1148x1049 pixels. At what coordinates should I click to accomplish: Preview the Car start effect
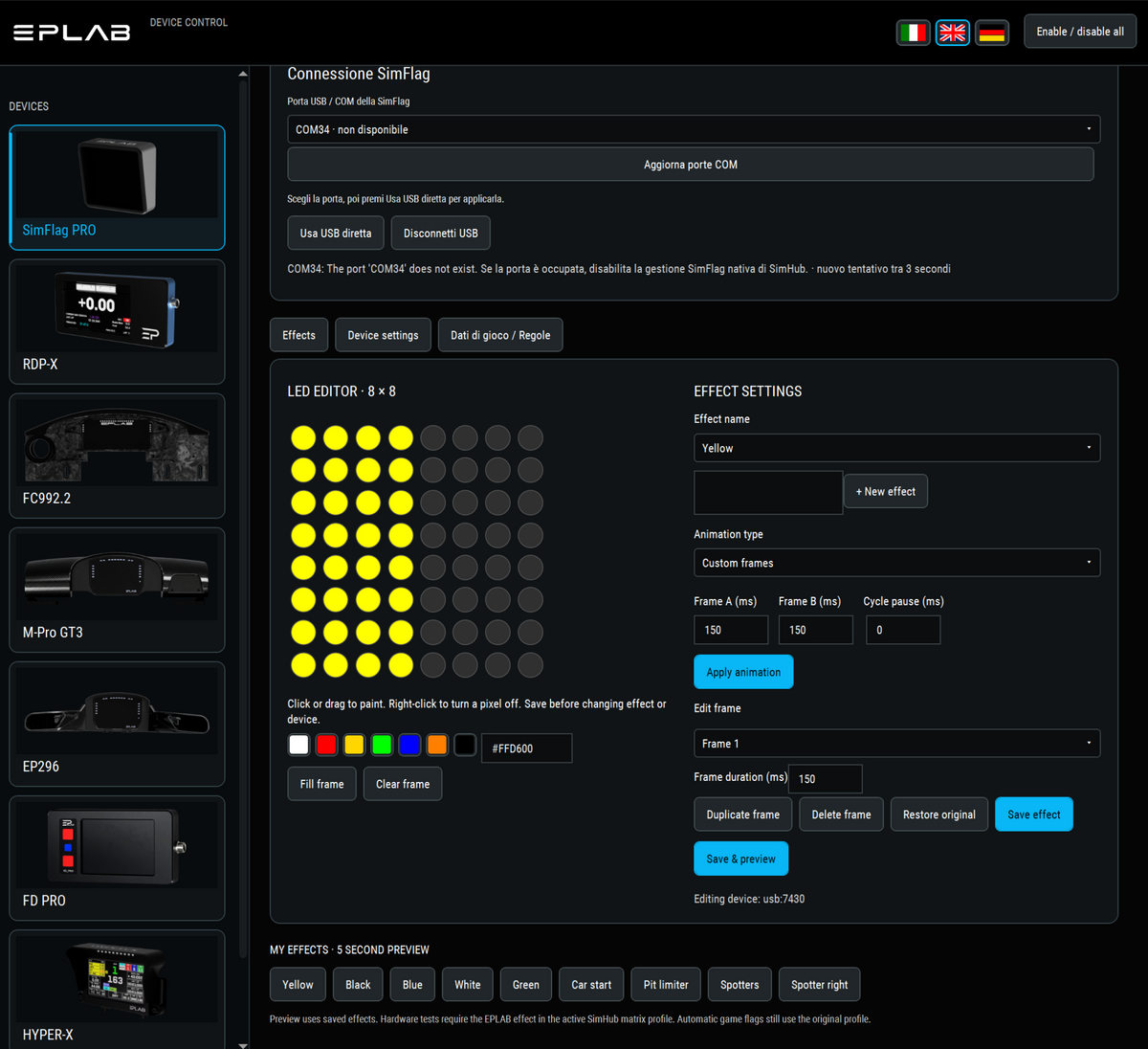(x=591, y=985)
